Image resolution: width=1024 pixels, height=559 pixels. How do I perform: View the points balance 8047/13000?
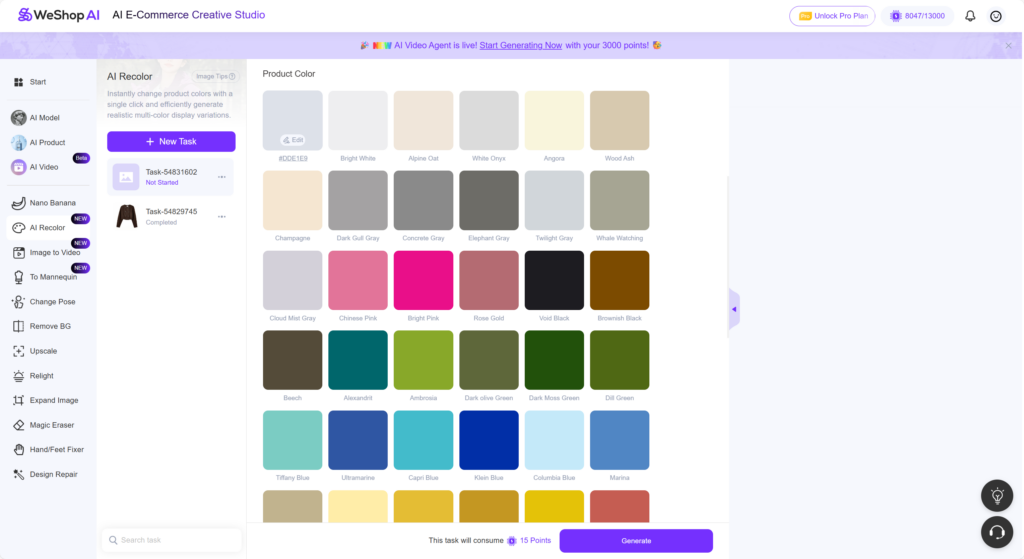tap(918, 16)
